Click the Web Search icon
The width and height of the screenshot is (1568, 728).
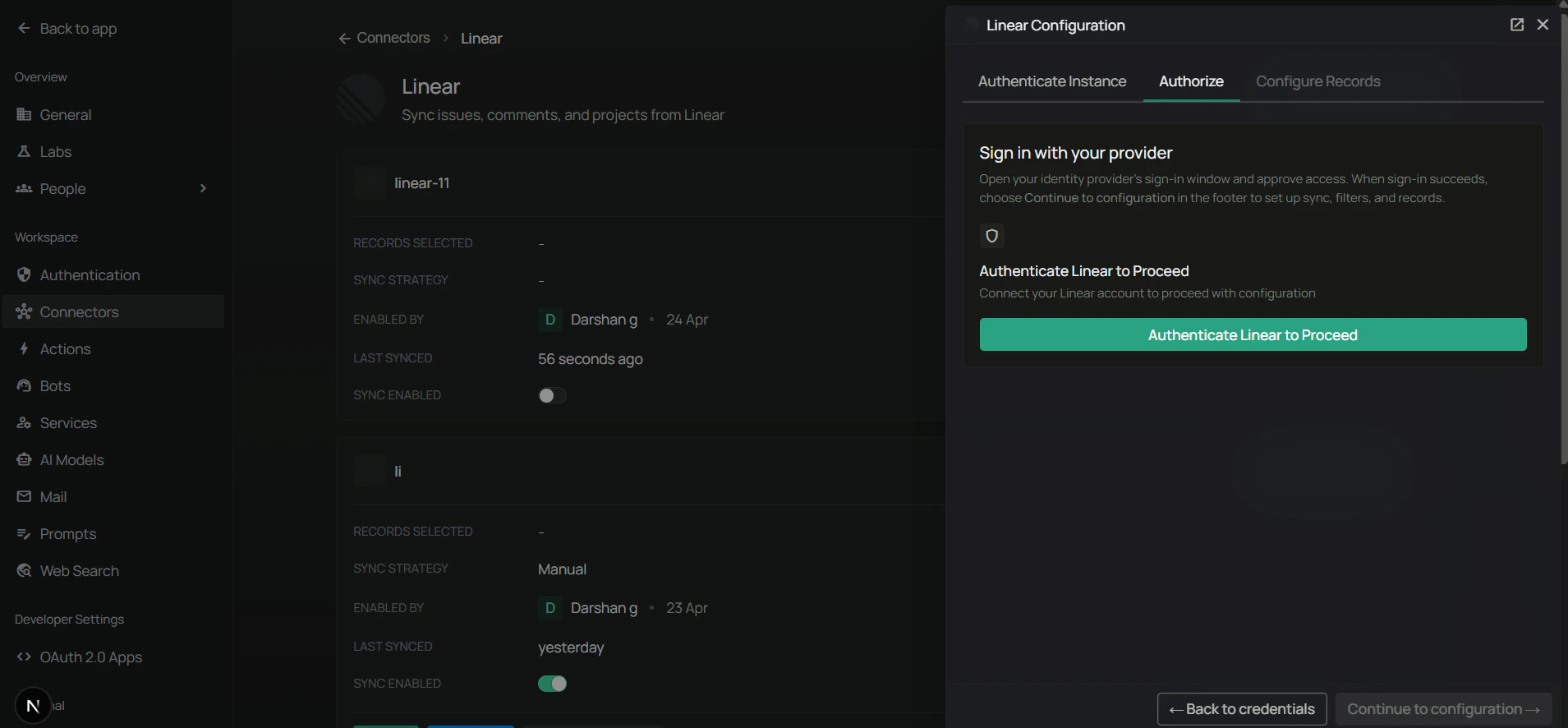(24, 570)
